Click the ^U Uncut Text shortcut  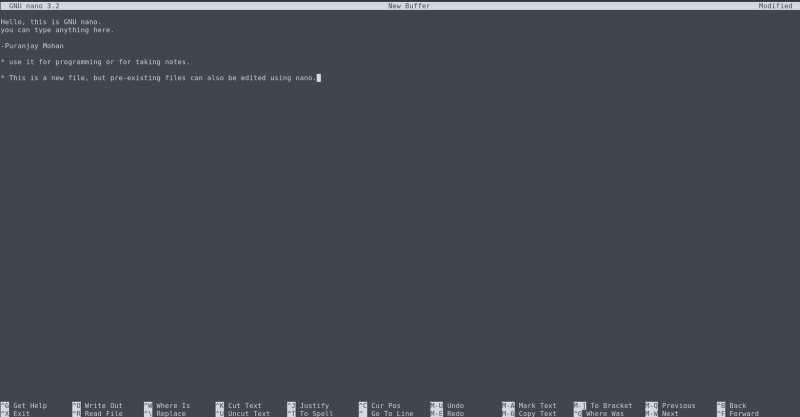242,413
